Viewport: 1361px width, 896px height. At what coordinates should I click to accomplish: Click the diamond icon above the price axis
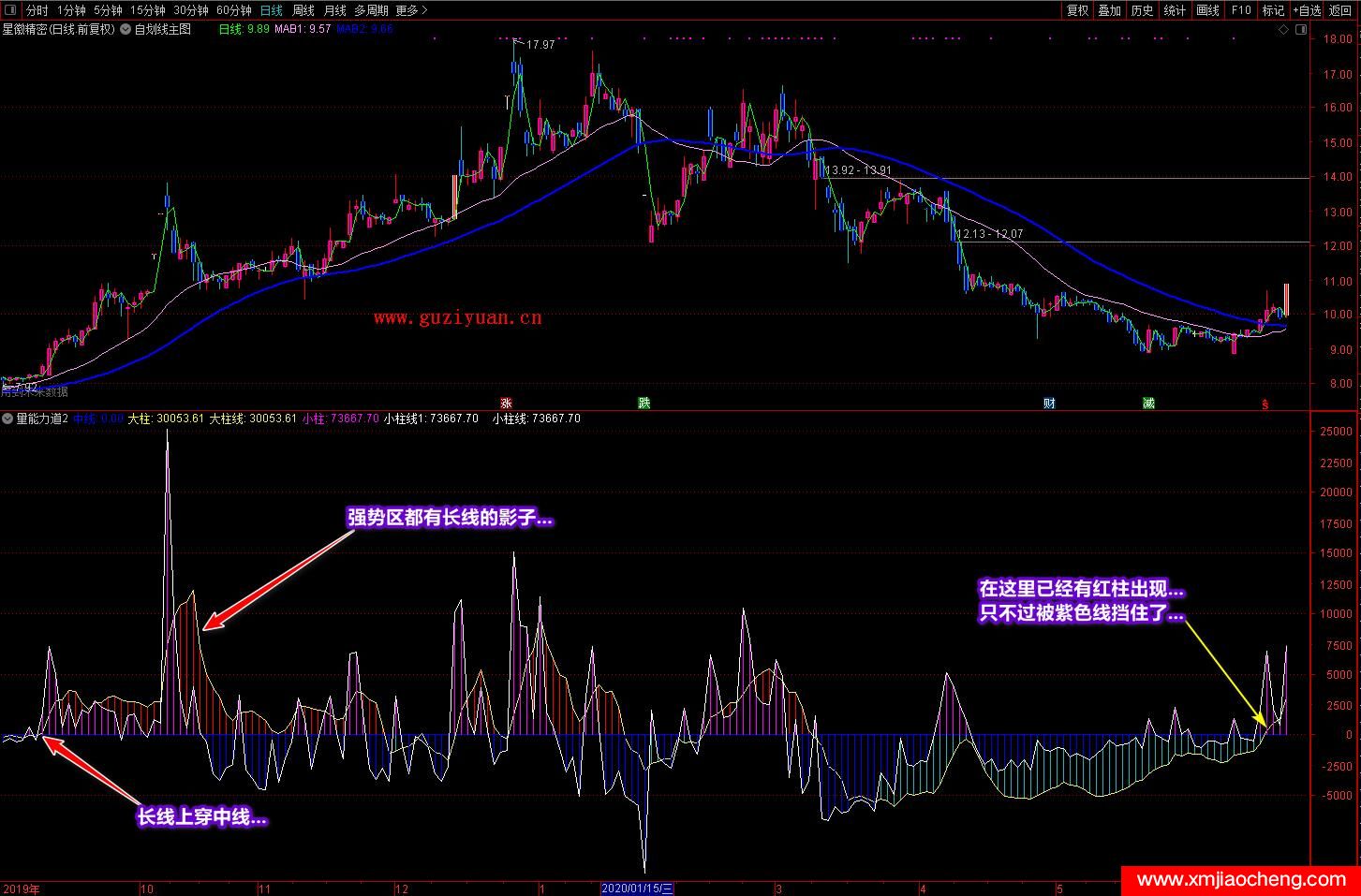coord(1283,30)
